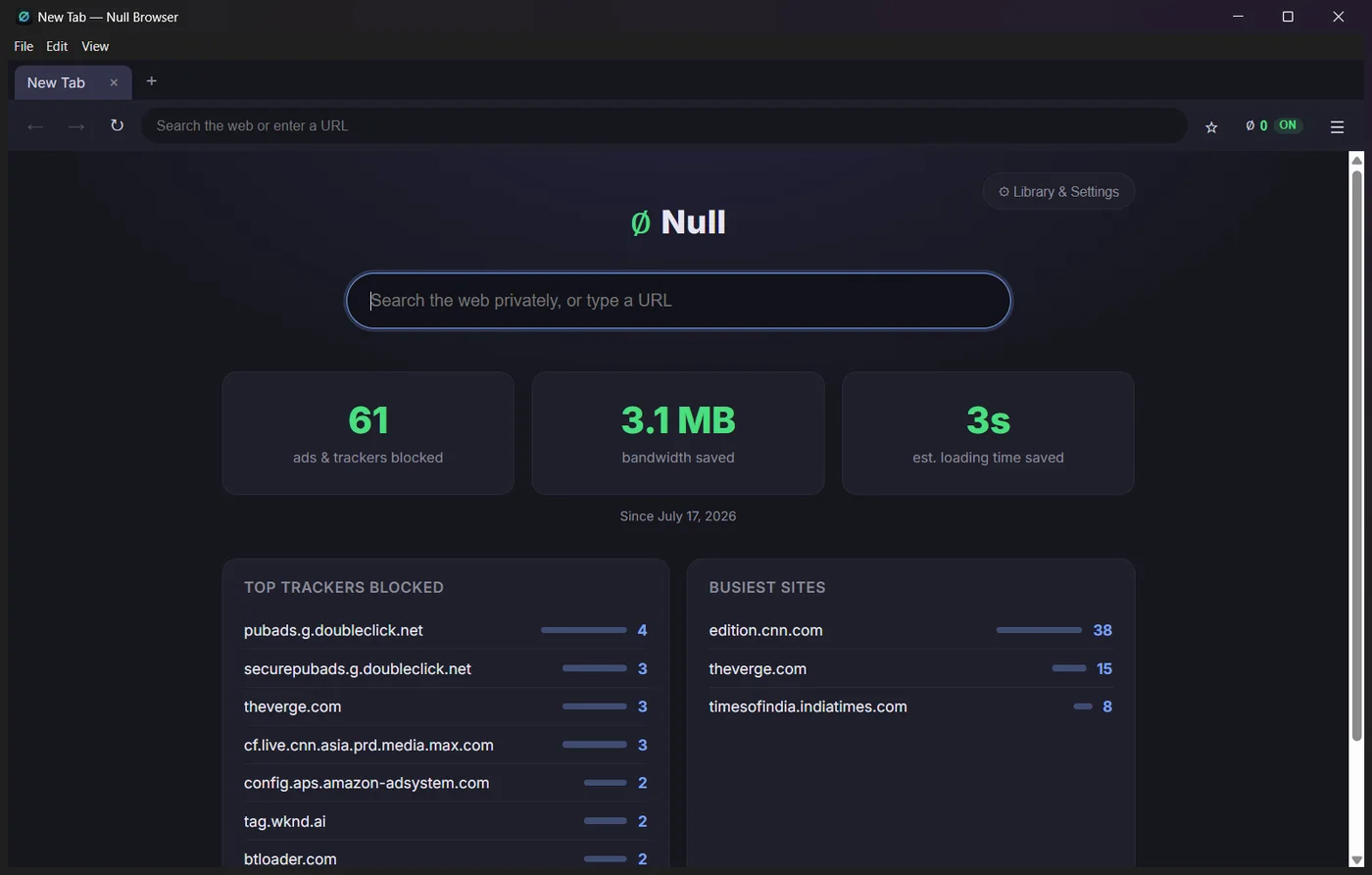Image resolution: width=1372 pixels, height=875 pixels.
Task: Select cf.live.cnn.asia.prd.media.max.com row
Action: point(446,745)
